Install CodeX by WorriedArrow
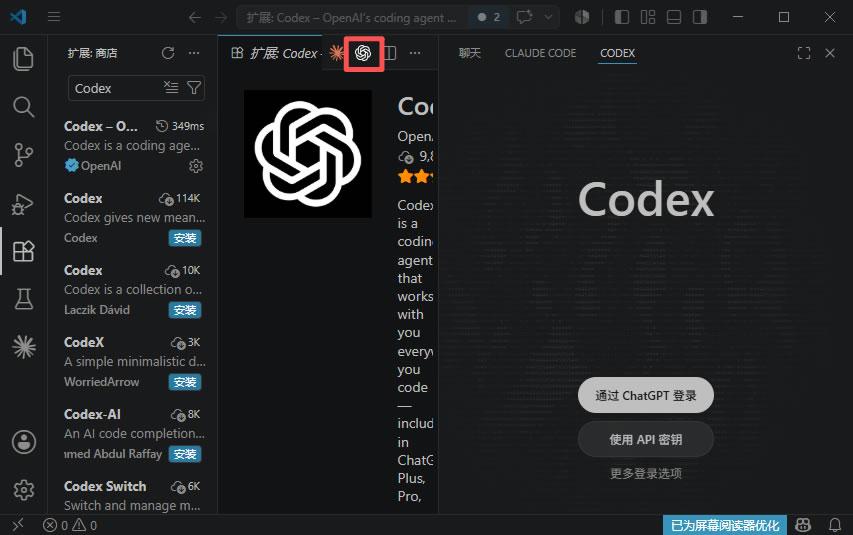 click(185, 382)
